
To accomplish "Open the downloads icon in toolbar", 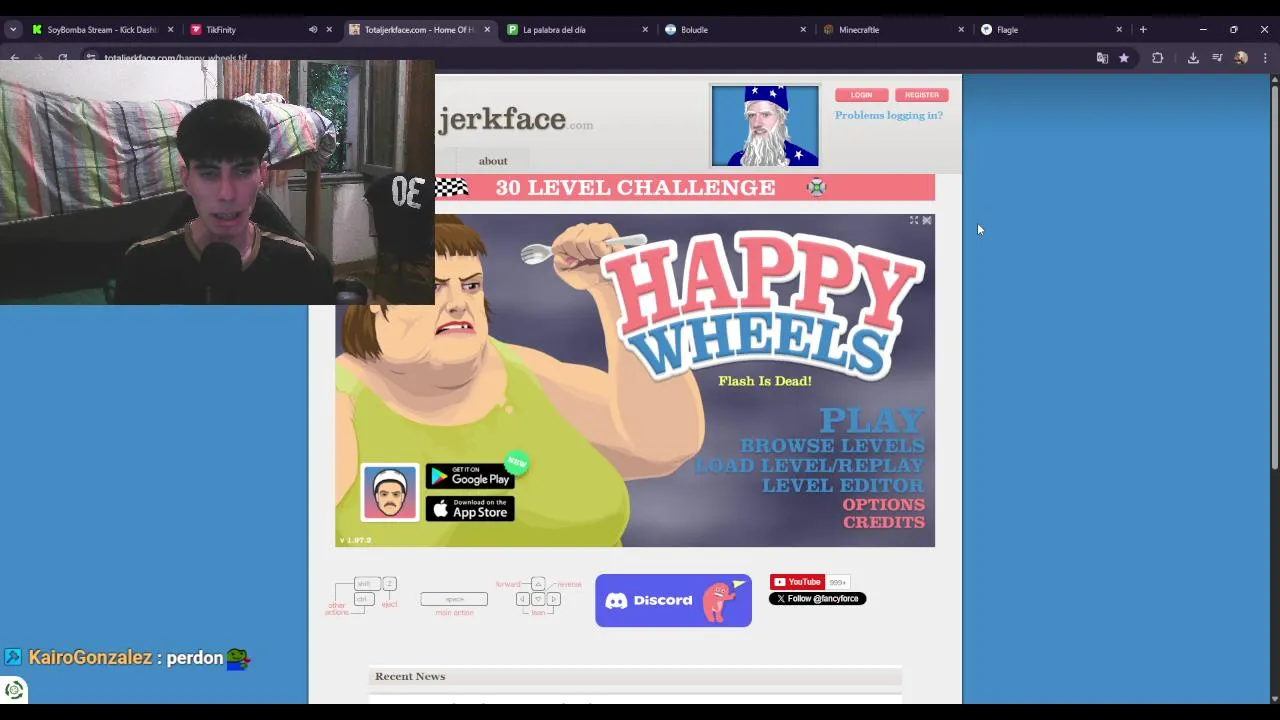I will [x=1193, y=58].
